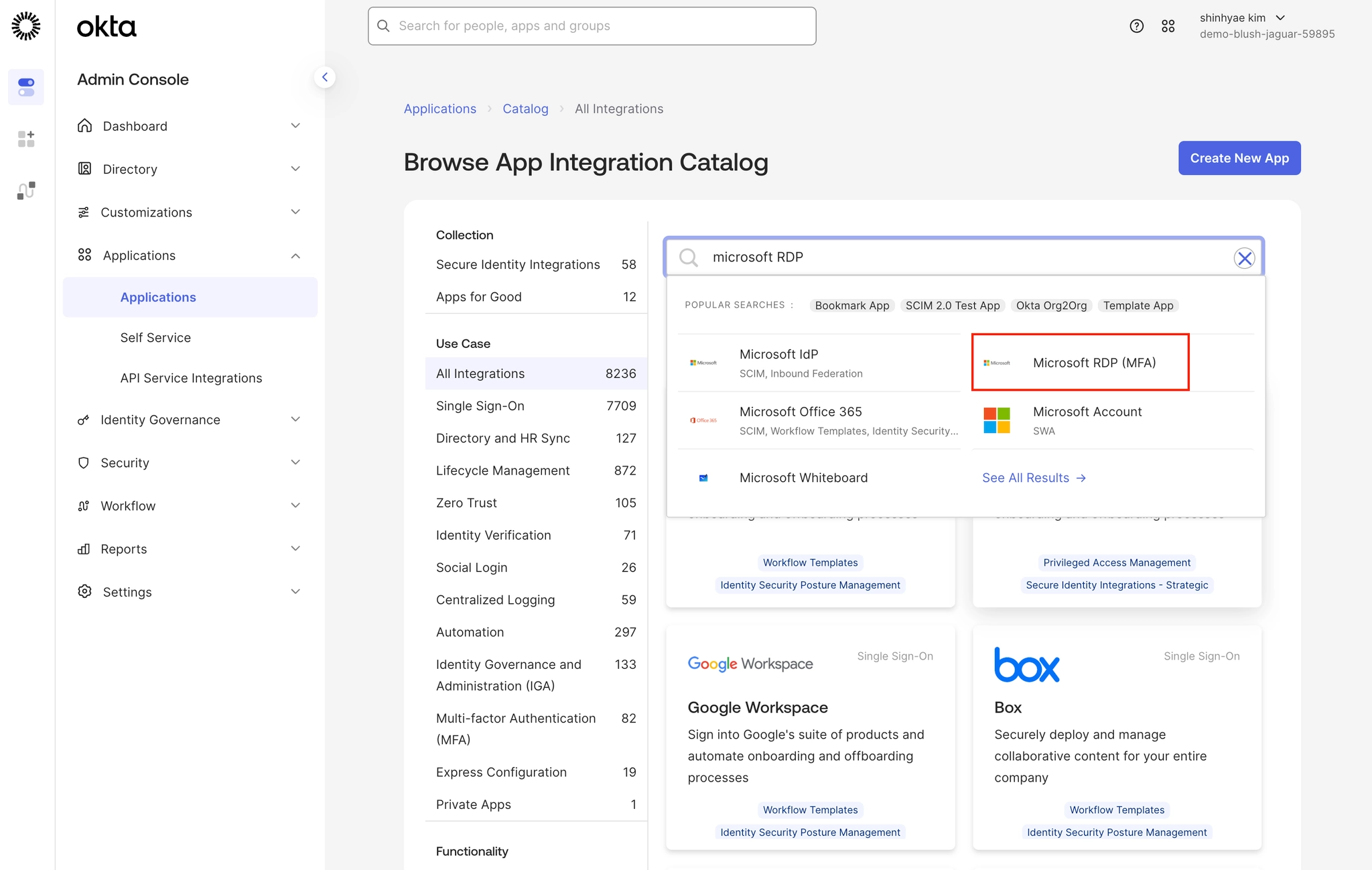This screenshot has width=1372, height=870.
Task: Go to Applications breadcrumb link
Action: point(439,109)
